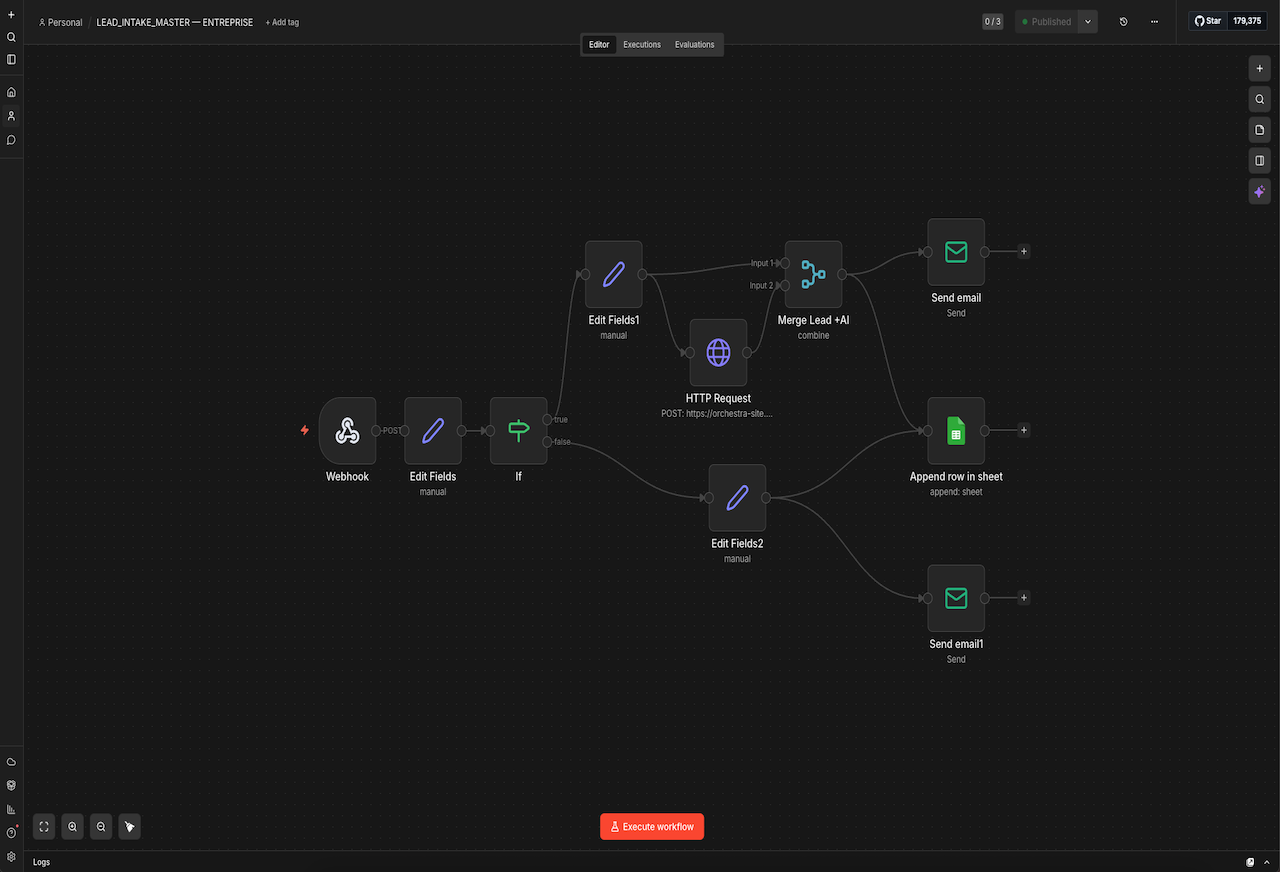Open the Send email node
This screenshot has width=1280, height=872.
click(955, 252)
